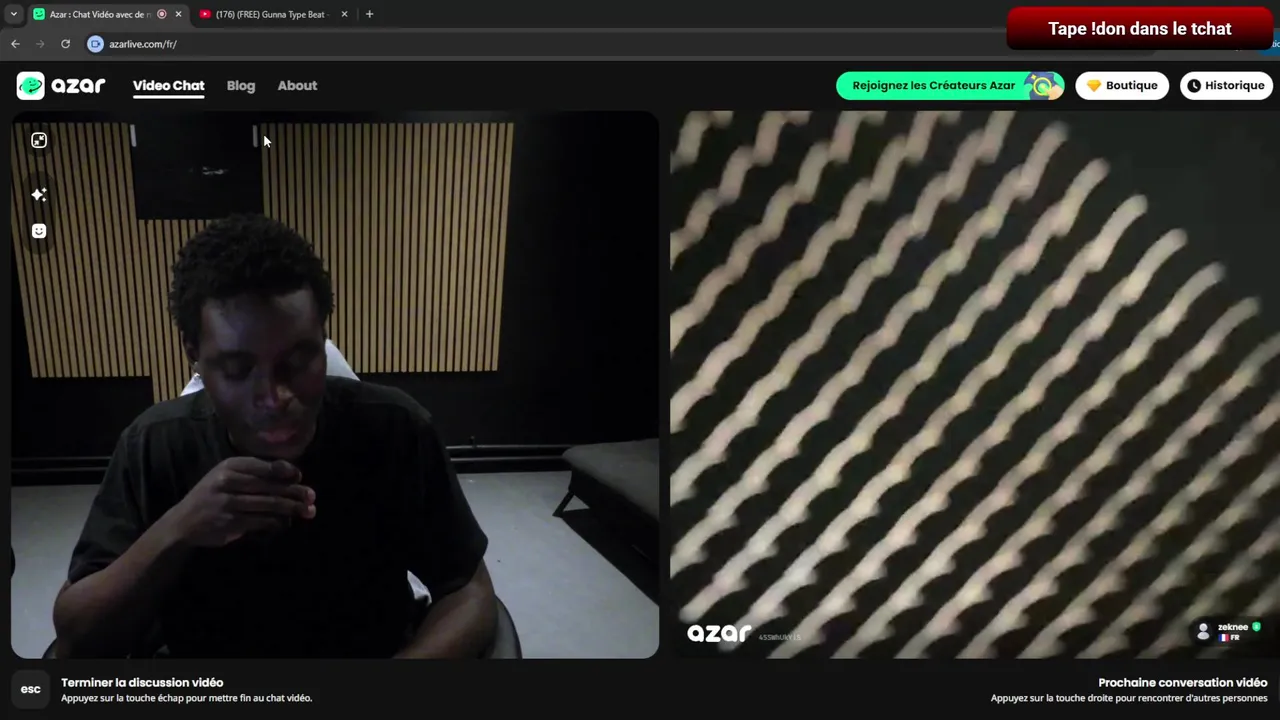This screenshot has height=720, width=1280.
Task: Open the Blog menu item
Action: pyautogui.click(x=241, y=86)
